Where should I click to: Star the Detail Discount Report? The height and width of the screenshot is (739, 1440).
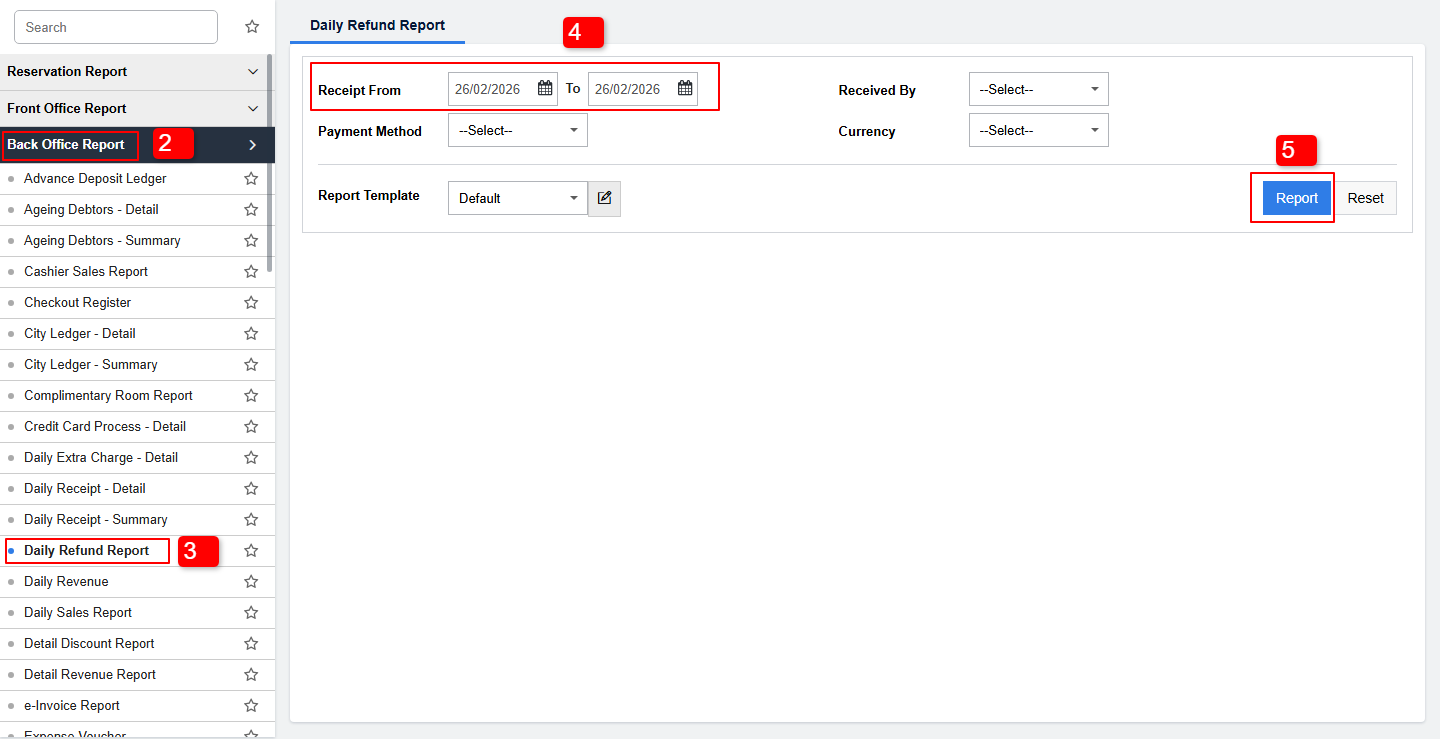(x=251, y=644)
